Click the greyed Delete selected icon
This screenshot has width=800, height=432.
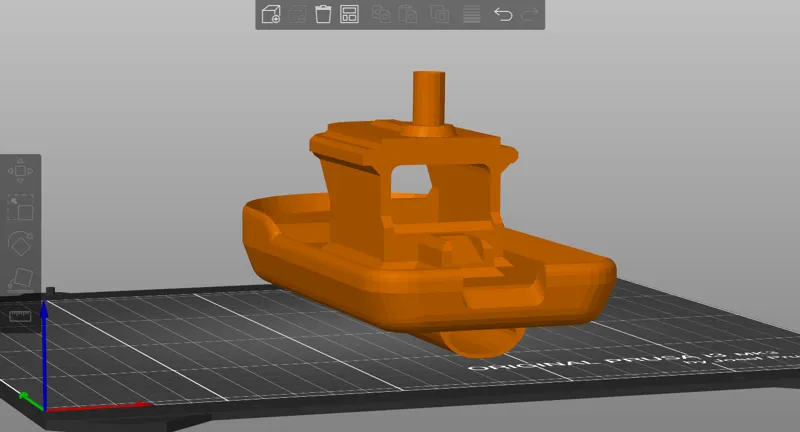click(297, 14)
